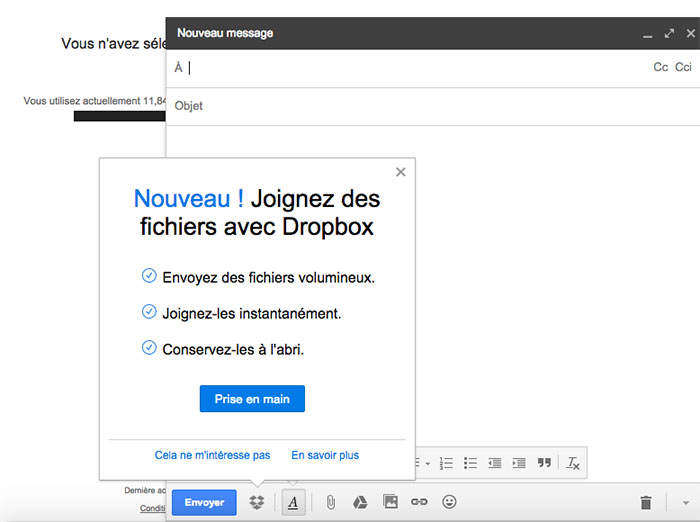Image resolution: width=700 pixels, height=522 pixels.
Task: Select 'Conservez-les à l'abri.' text
Action: (x=233, y=350)
